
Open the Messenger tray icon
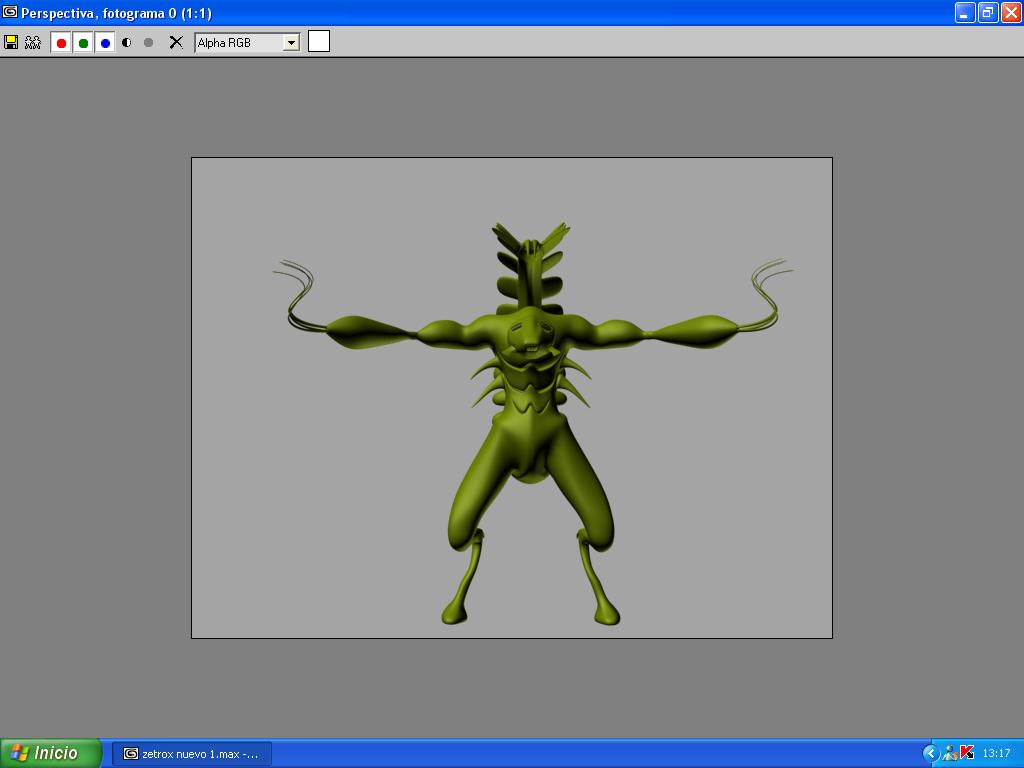pyautogui.click(x=950, y=754)
